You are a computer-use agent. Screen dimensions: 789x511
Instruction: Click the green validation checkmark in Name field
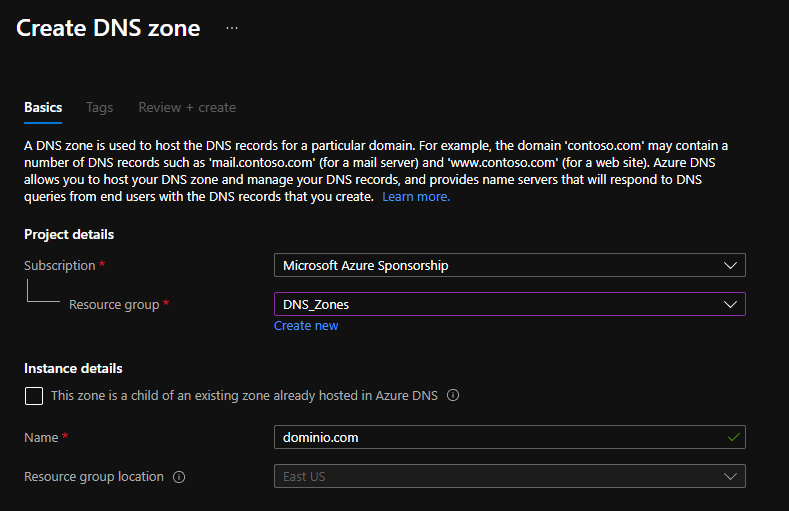[x=734, y=437]
